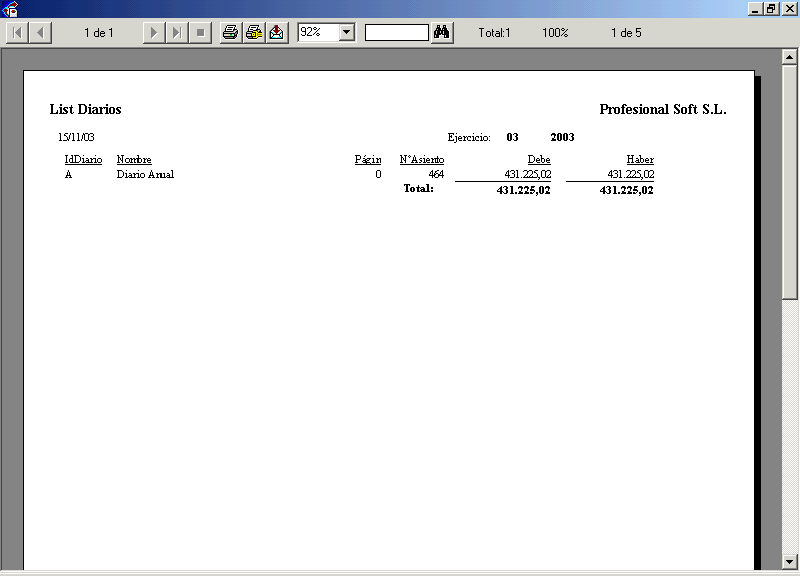
Task: Go to next page of report
Action: click(x=154, y=33)
